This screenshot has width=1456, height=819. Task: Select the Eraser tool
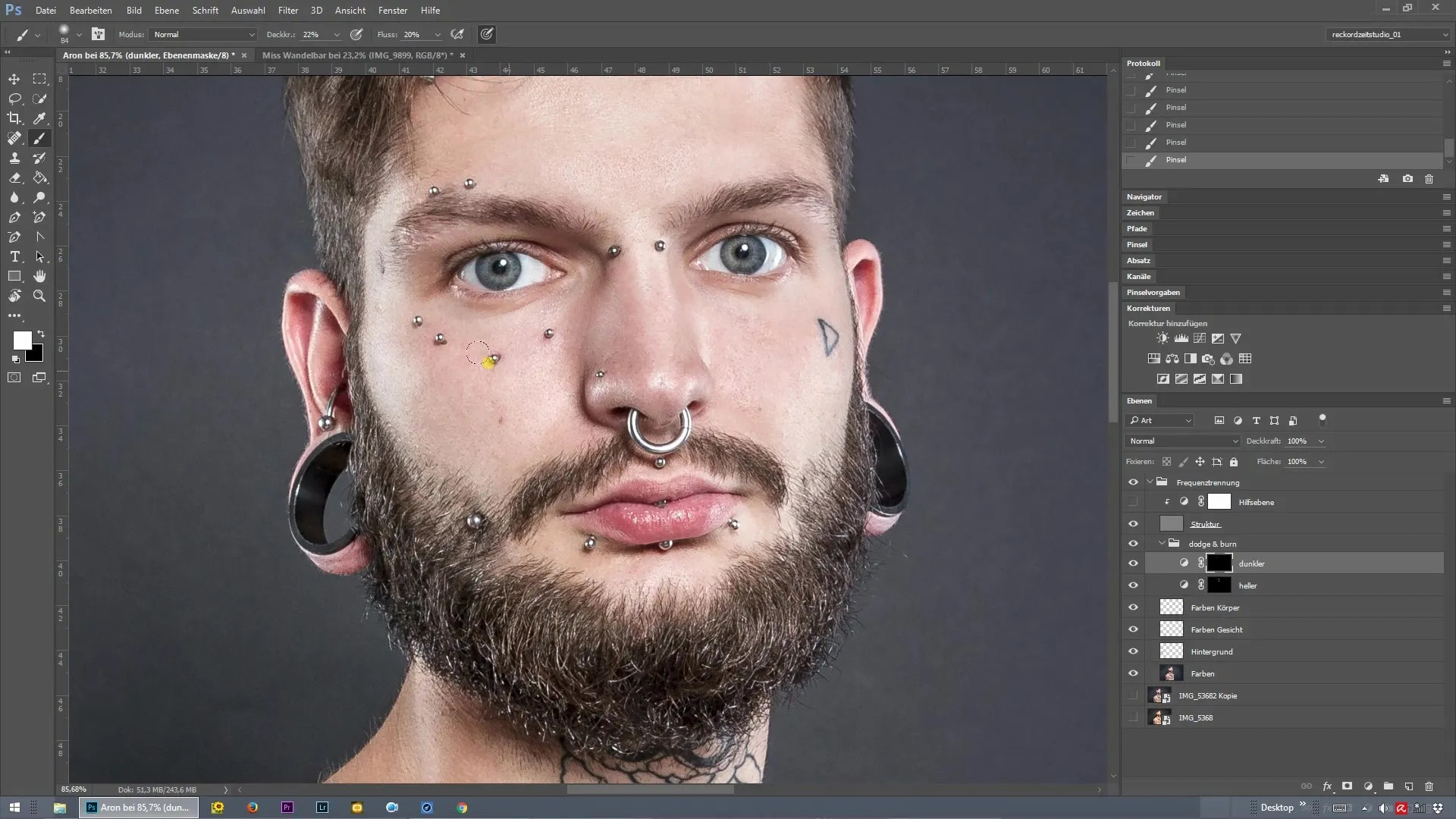coord(14,177)
